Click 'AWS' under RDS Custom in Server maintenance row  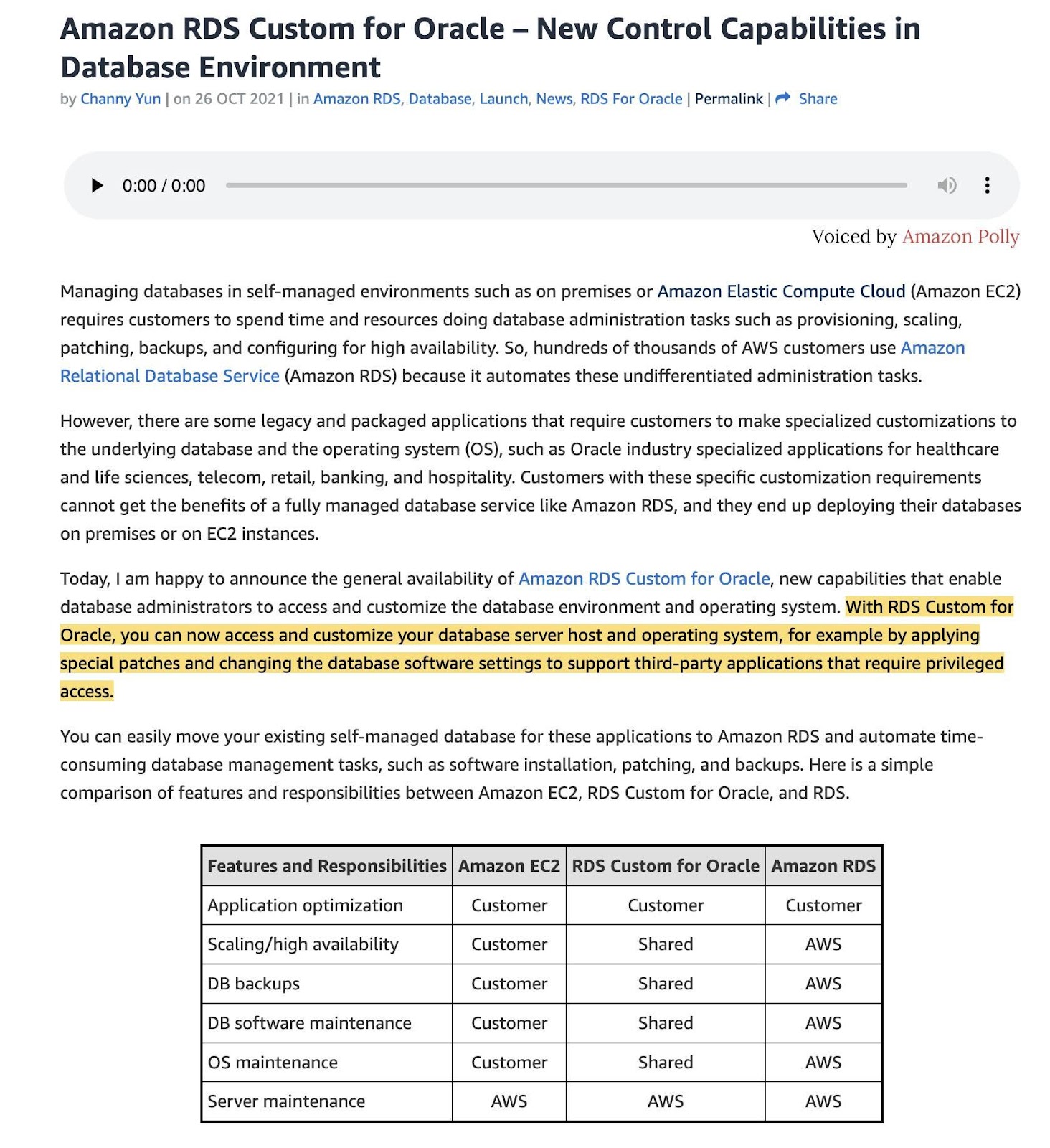click(x=666, y=1101)
